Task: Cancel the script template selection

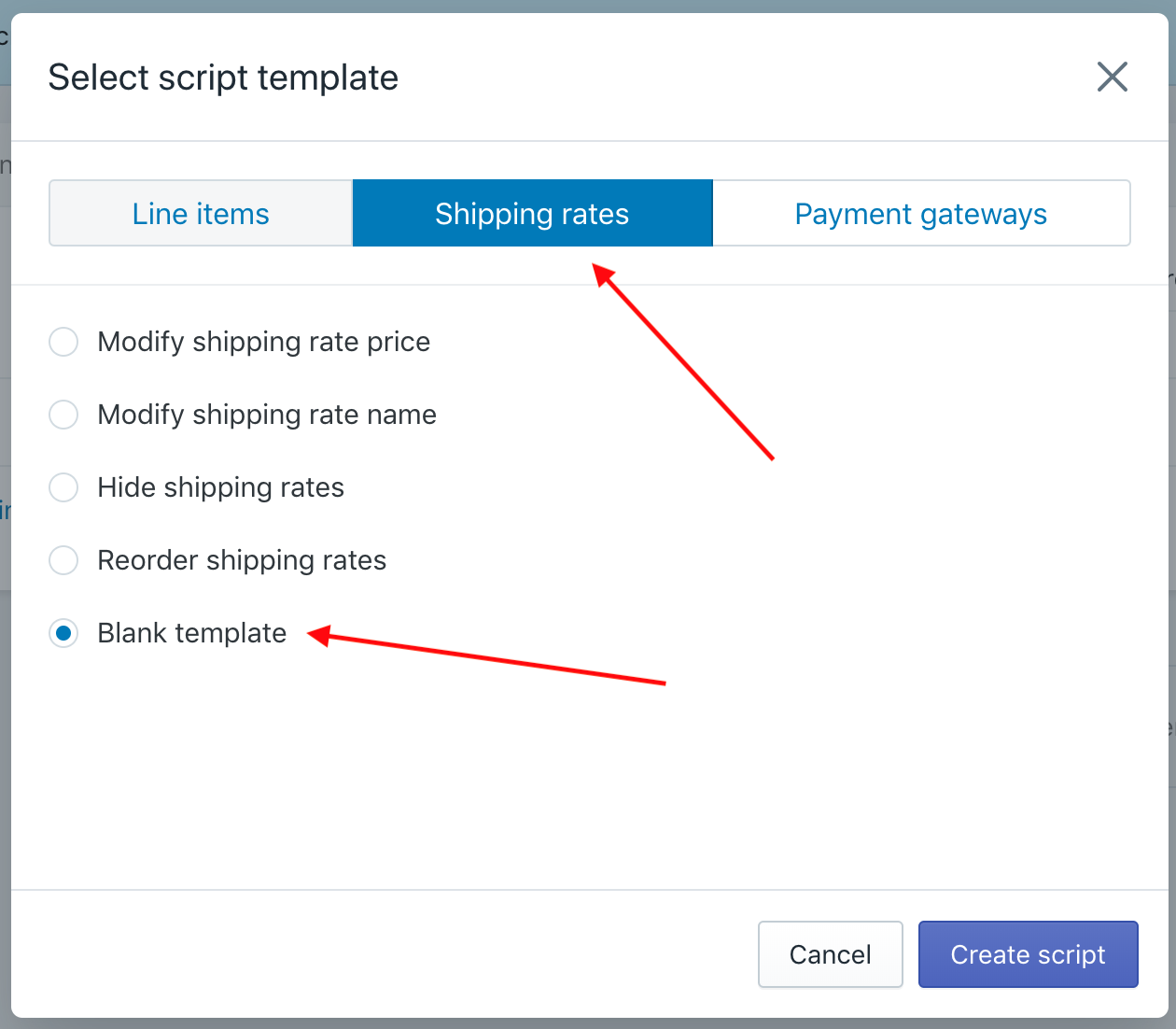Action: (831, 954)
